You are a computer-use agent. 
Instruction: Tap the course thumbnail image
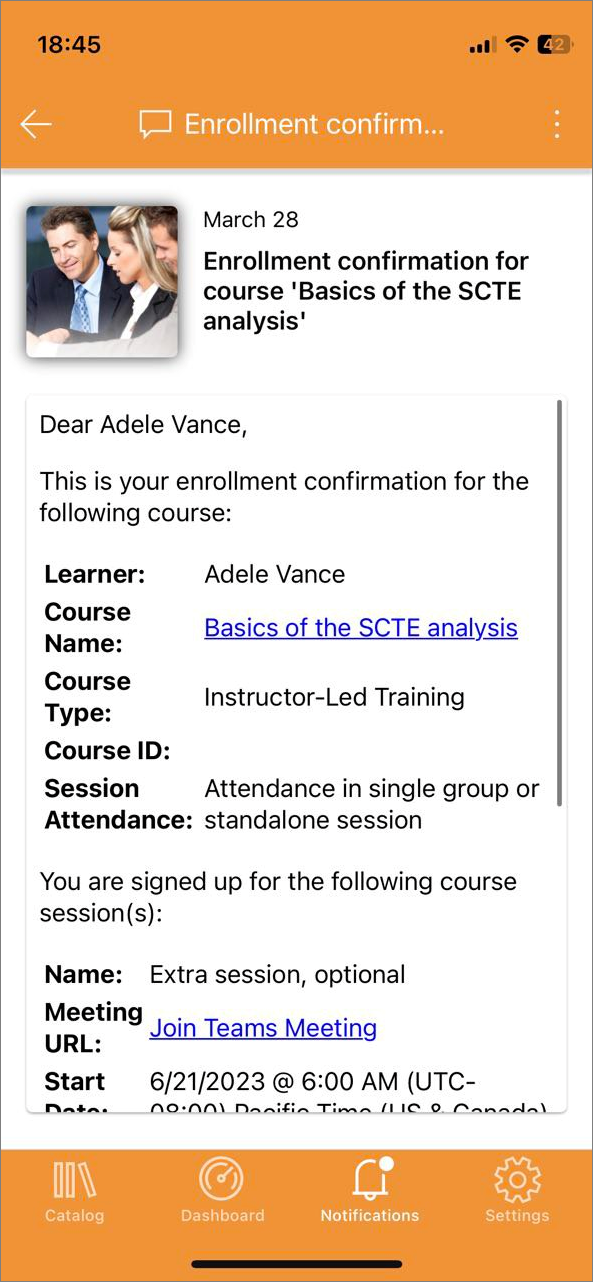[x=102, y=281]
